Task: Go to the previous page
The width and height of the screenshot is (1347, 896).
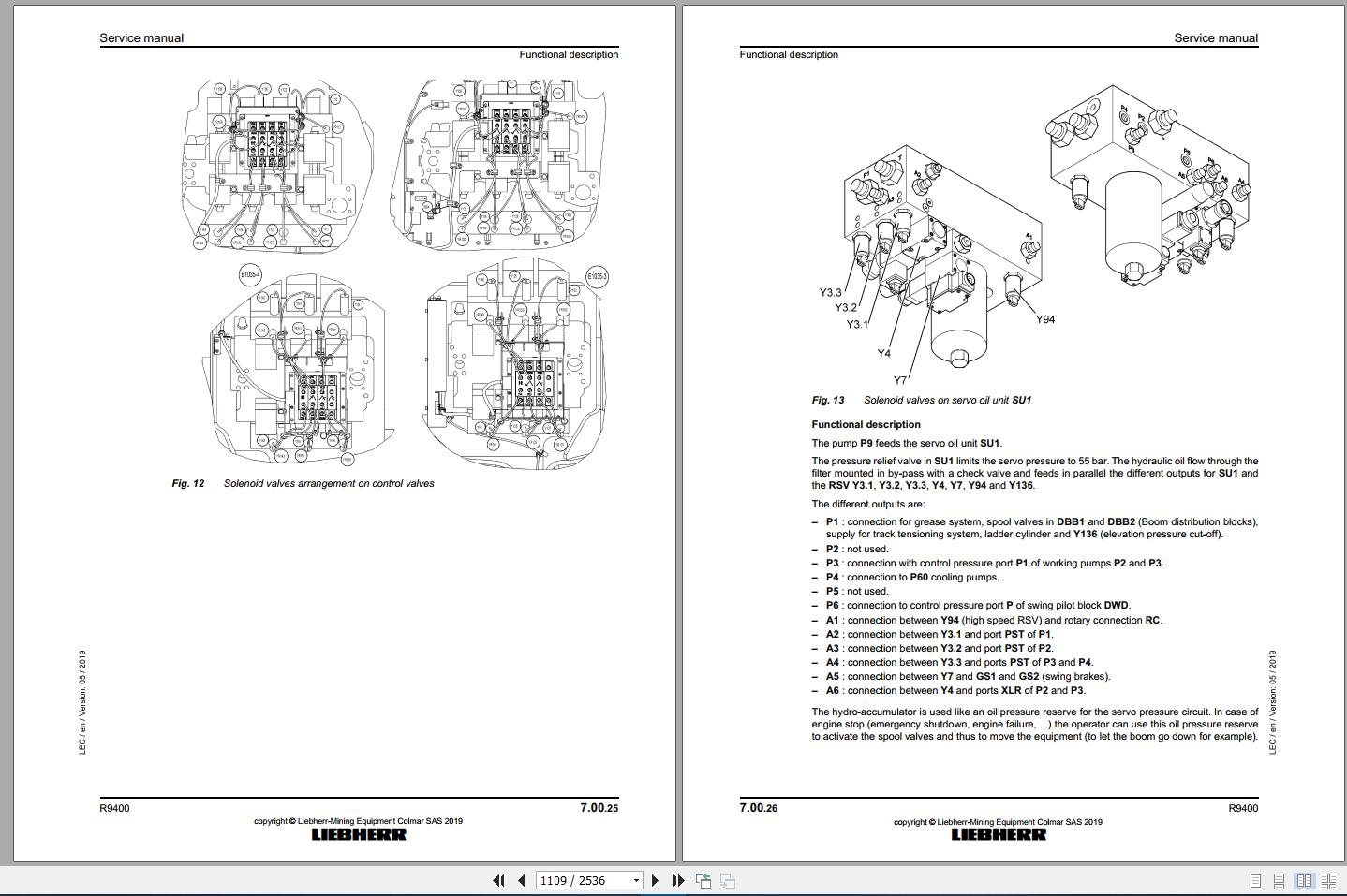Action: pos(521,880)
